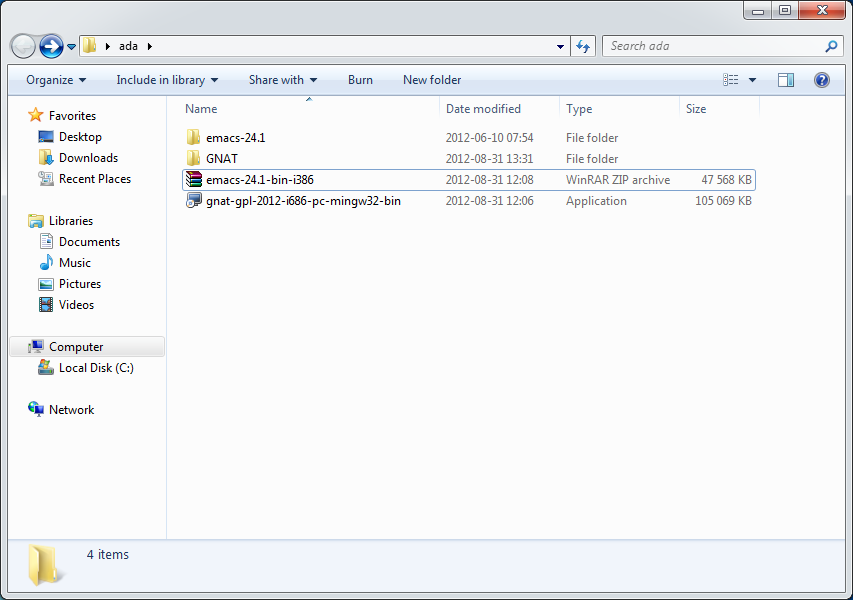Open Network in navigation pane

71,410
